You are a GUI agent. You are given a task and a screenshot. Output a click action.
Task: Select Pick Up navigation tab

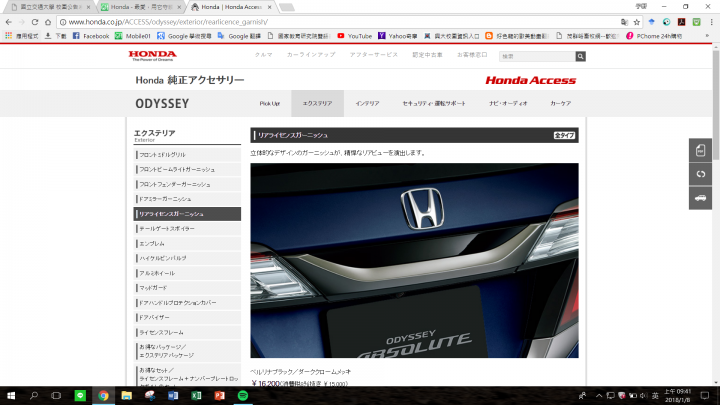[270, 103]
